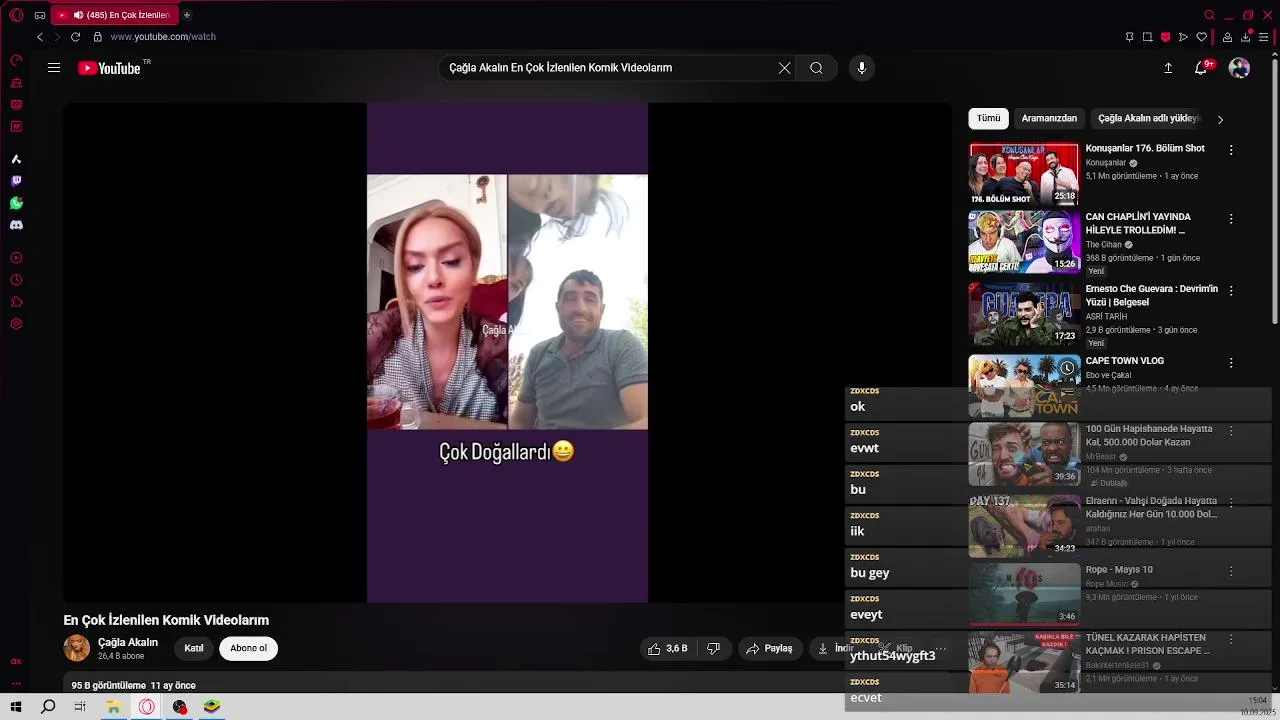
Task: Open Discord in the Opera sidebar
Action: click(16, 225)
